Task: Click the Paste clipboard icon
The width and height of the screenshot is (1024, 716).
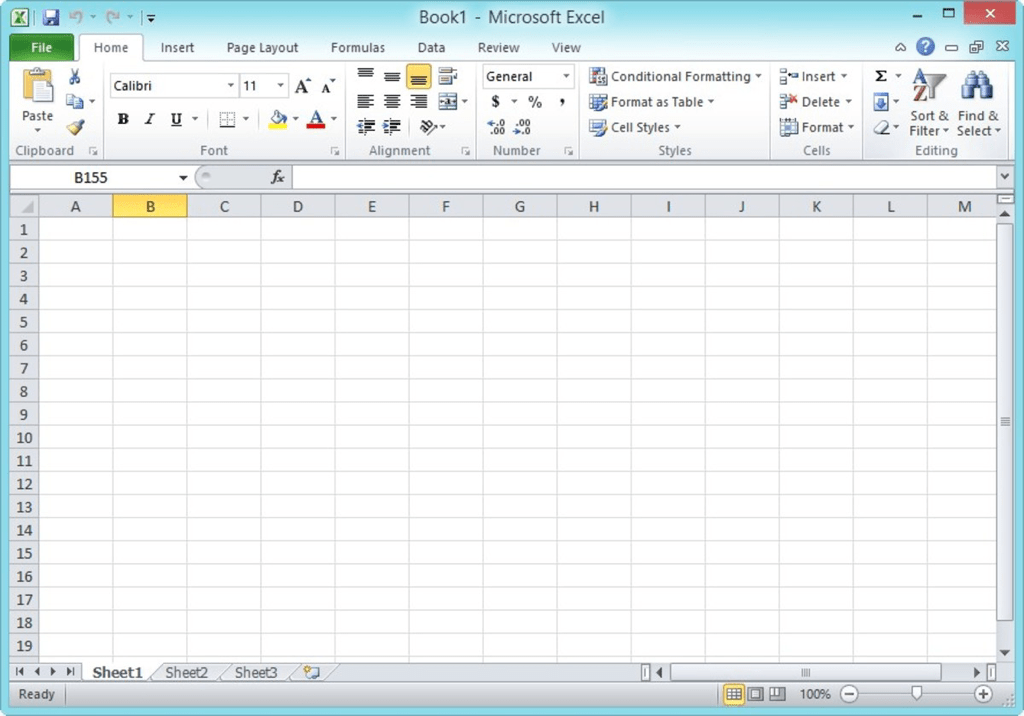Action: tap(38, 86)
